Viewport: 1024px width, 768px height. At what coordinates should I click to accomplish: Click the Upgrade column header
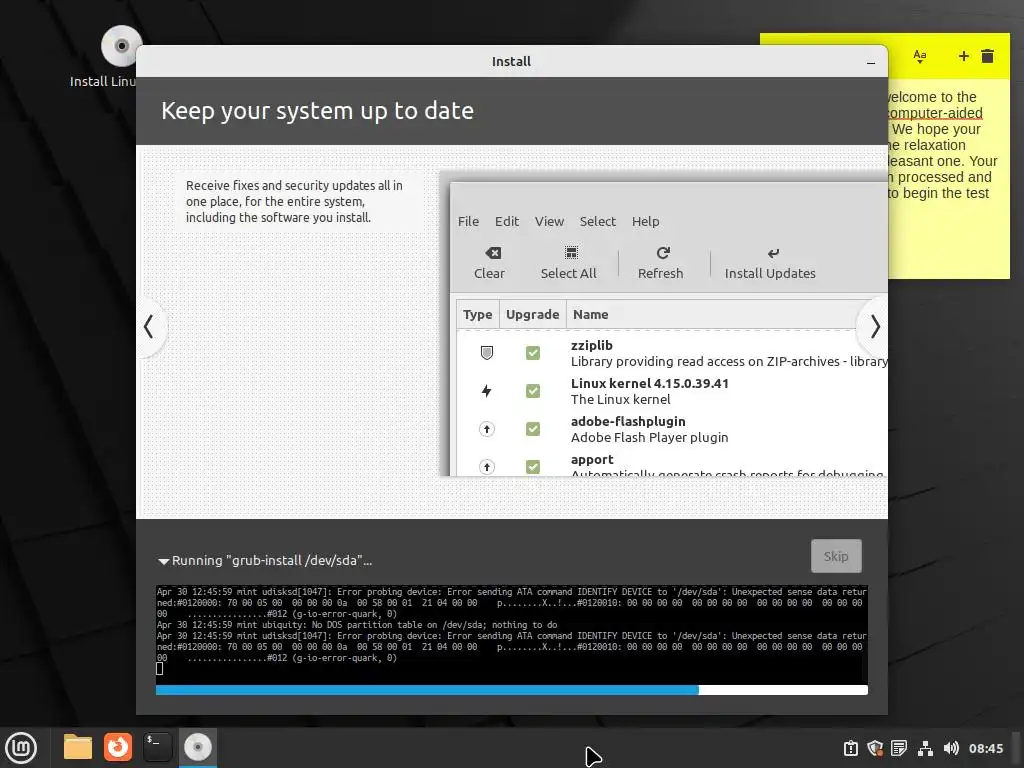[x=532, y=315]
